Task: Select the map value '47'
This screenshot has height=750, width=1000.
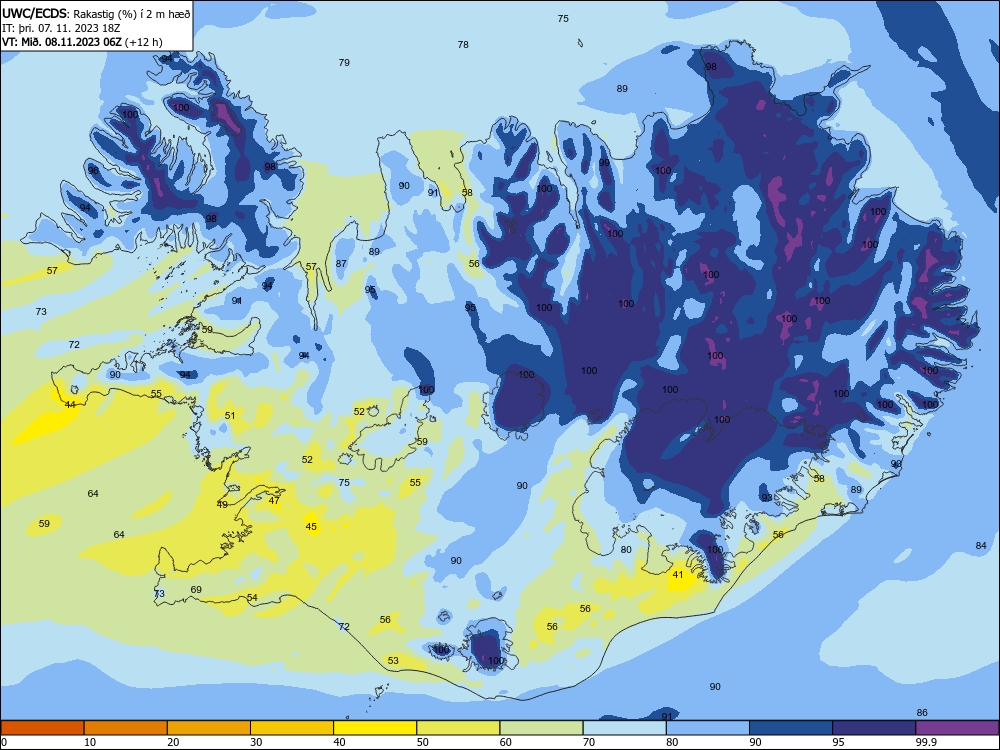Action: 274,501
